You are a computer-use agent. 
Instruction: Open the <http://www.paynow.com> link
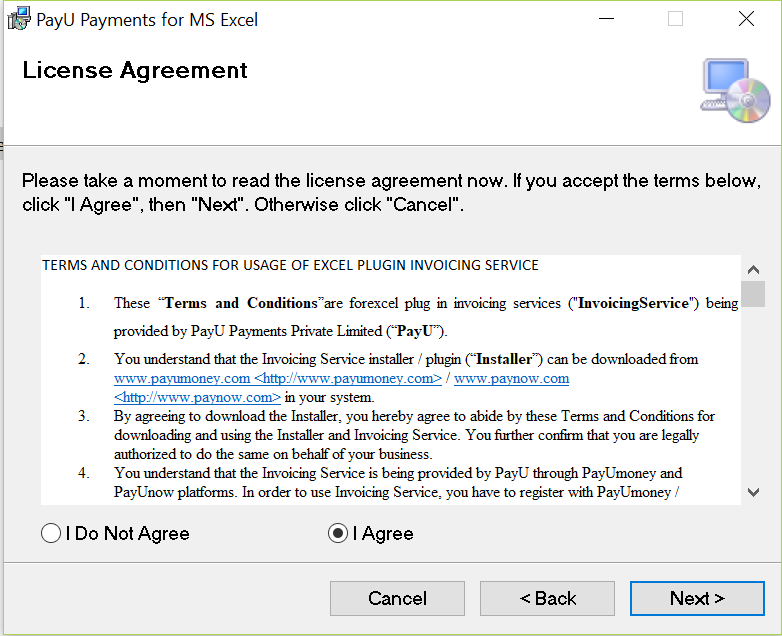coord(197,398)
